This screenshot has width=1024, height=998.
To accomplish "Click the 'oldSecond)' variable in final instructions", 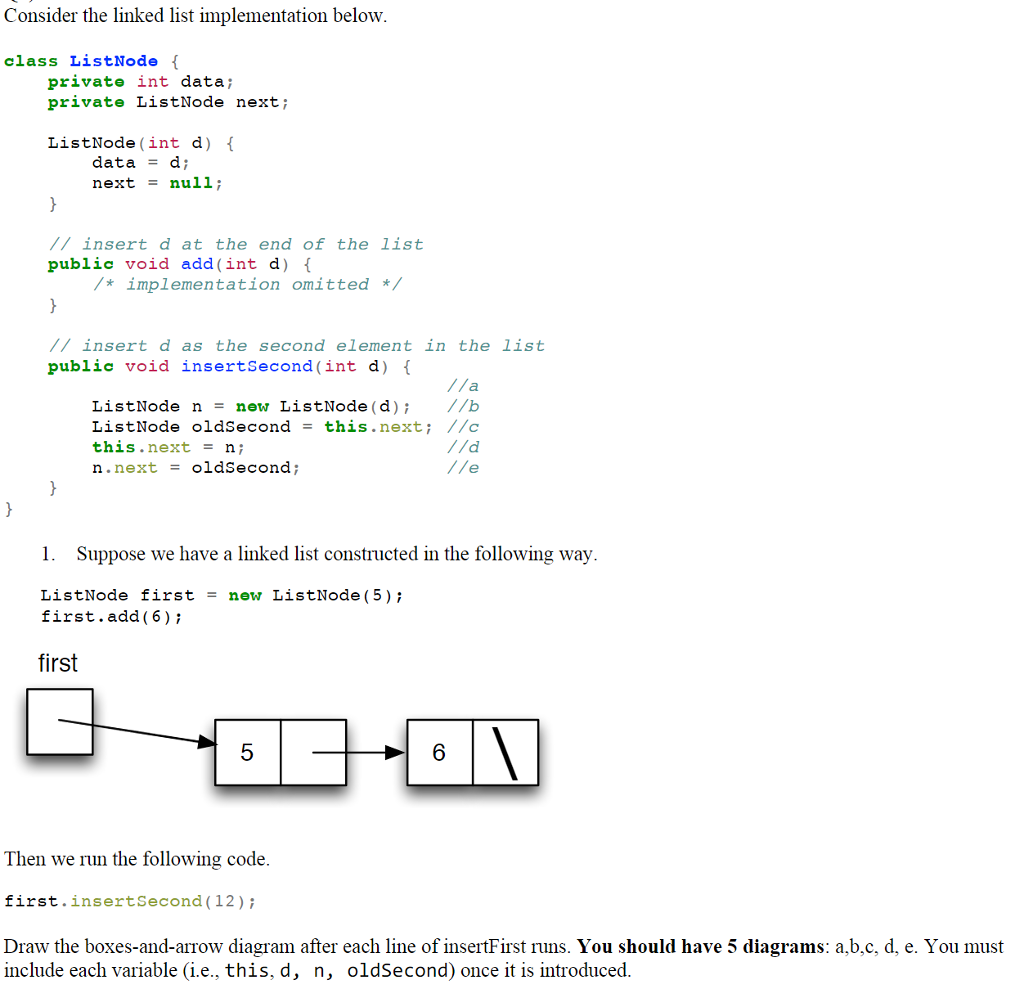I will click(x=401, y=971).
